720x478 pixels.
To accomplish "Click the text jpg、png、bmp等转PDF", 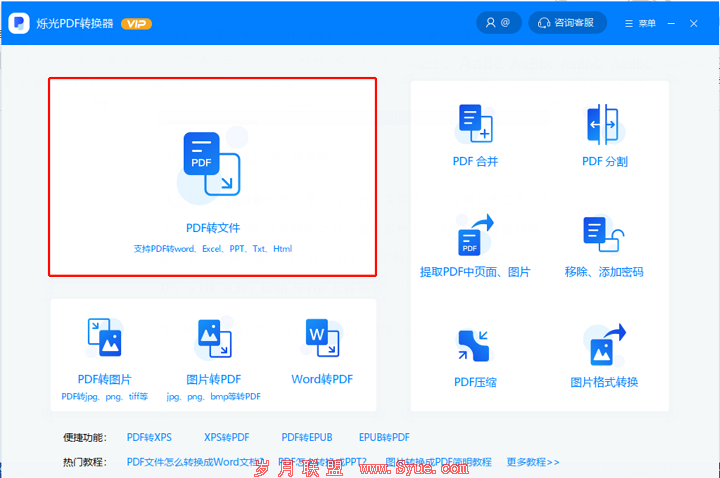I will pyautogui.click(x=214, y=396).
